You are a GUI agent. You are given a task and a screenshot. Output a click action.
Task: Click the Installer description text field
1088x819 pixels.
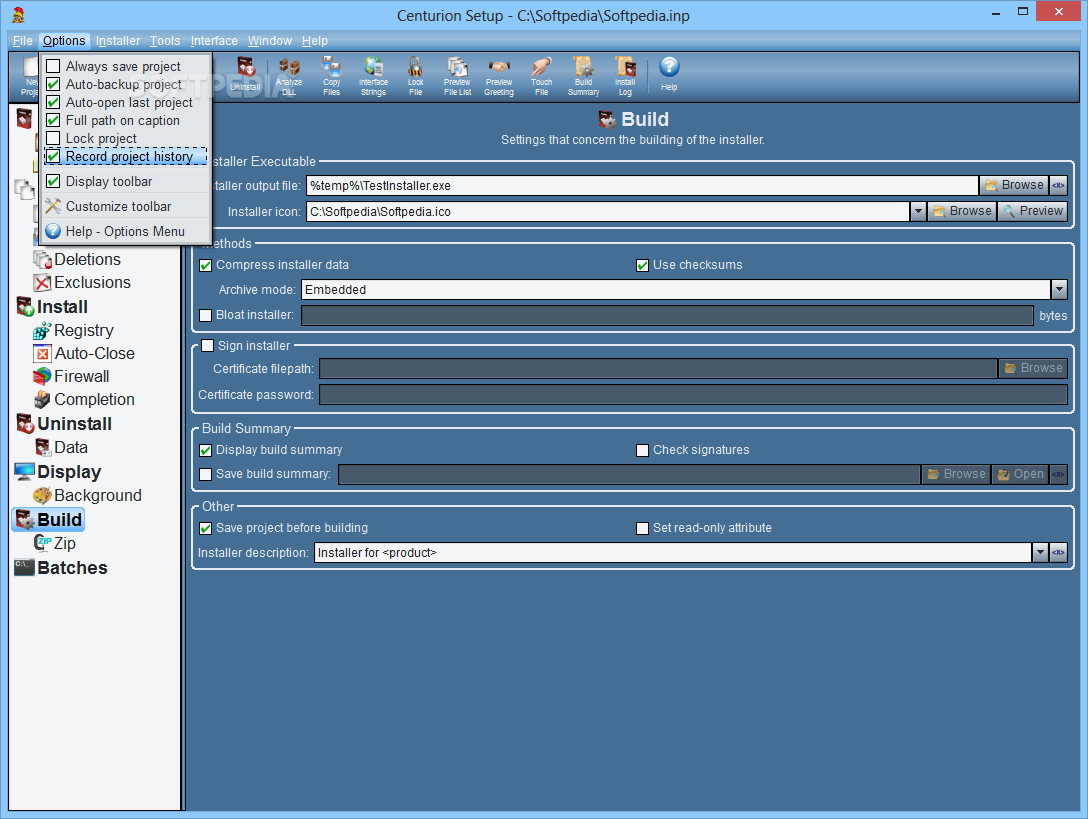pyautogui.click(x=673, y=552)
